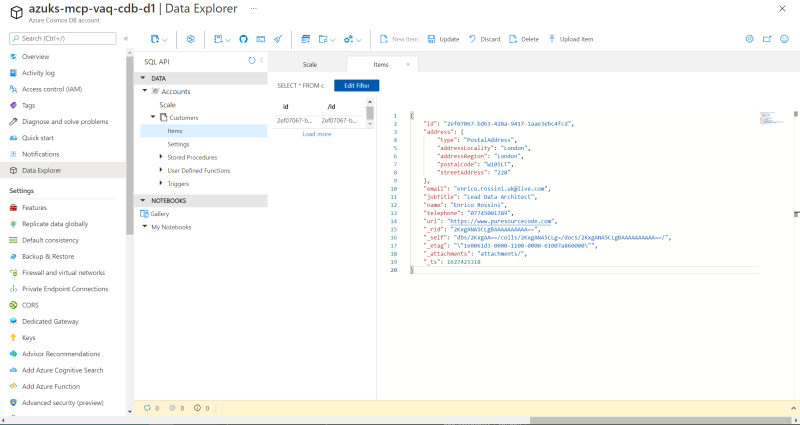This screenshot has height=425, width=800.
Task: Refresh the SQL API tree
Action: click(x=252, y=60)
